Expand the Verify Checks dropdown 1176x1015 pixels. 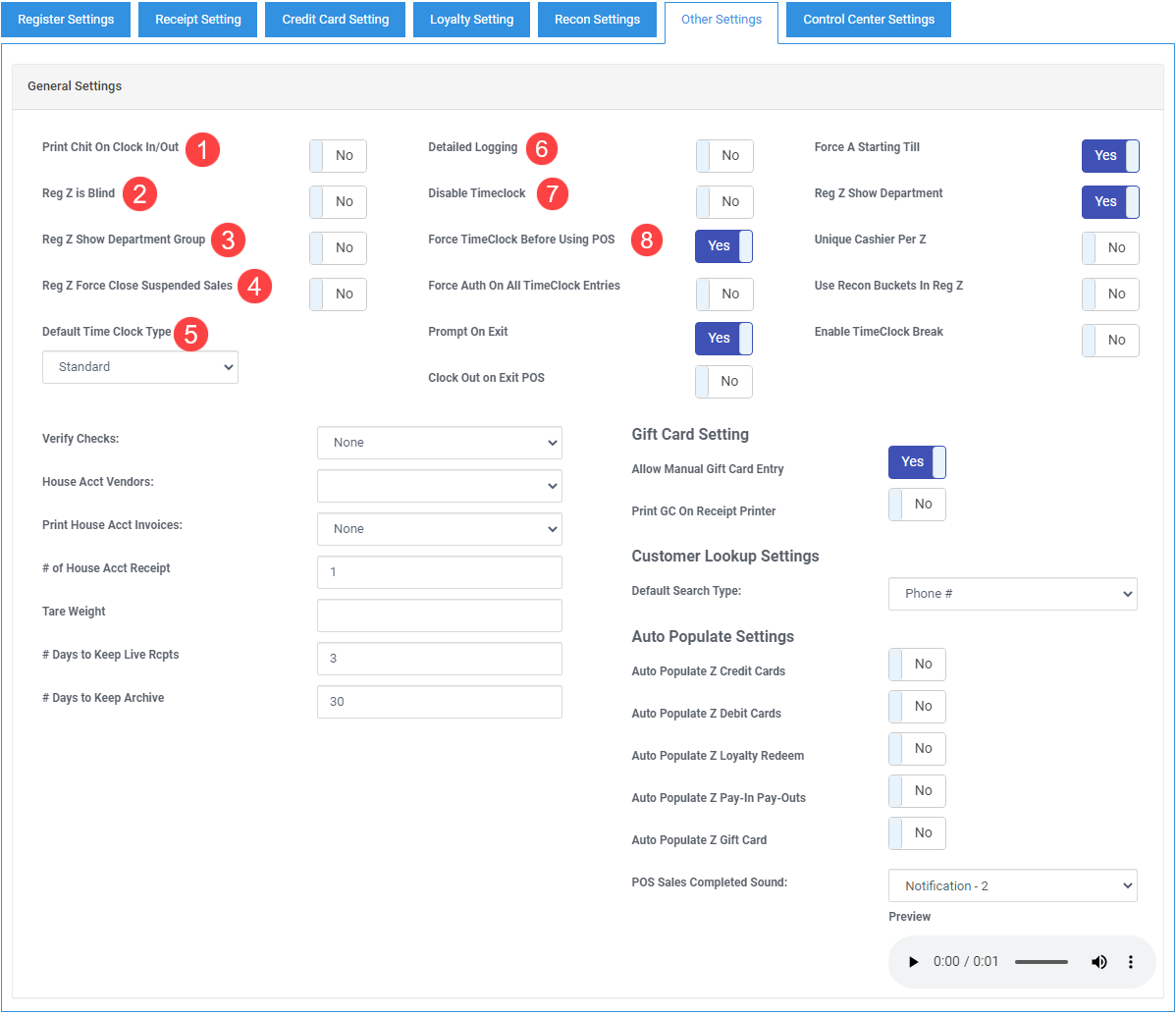[x=439, y=443]
